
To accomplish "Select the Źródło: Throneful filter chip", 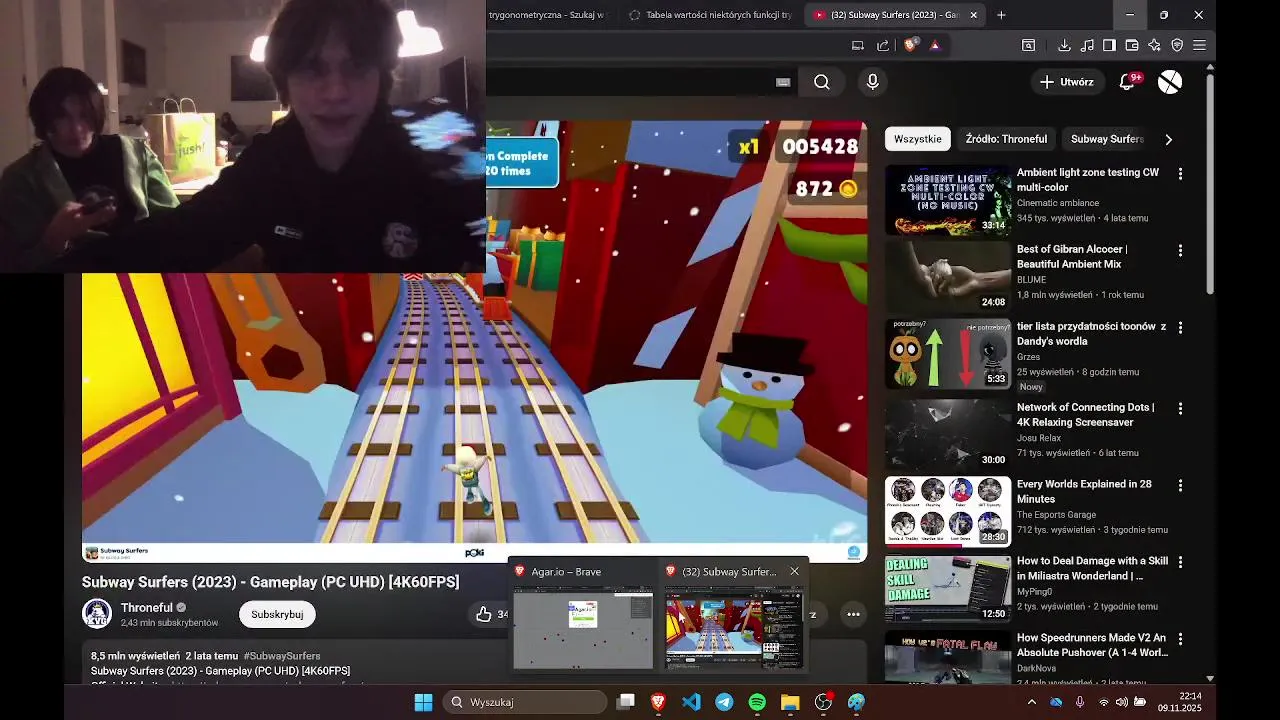I will click(x=1006, y=139).
